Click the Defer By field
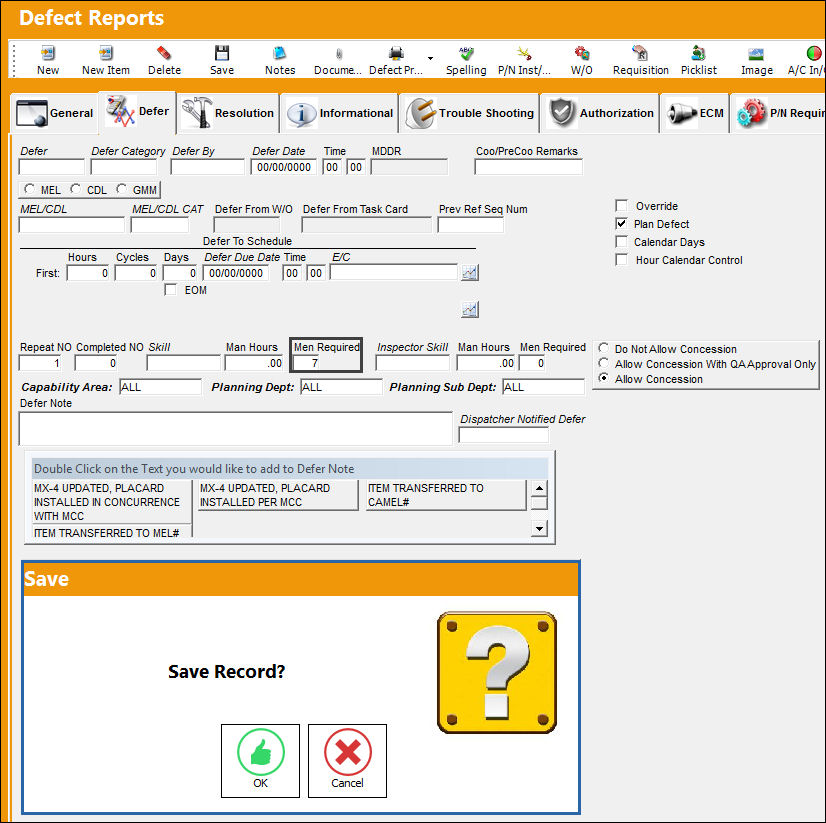This screenshot has height=823, width=826. 208,167
